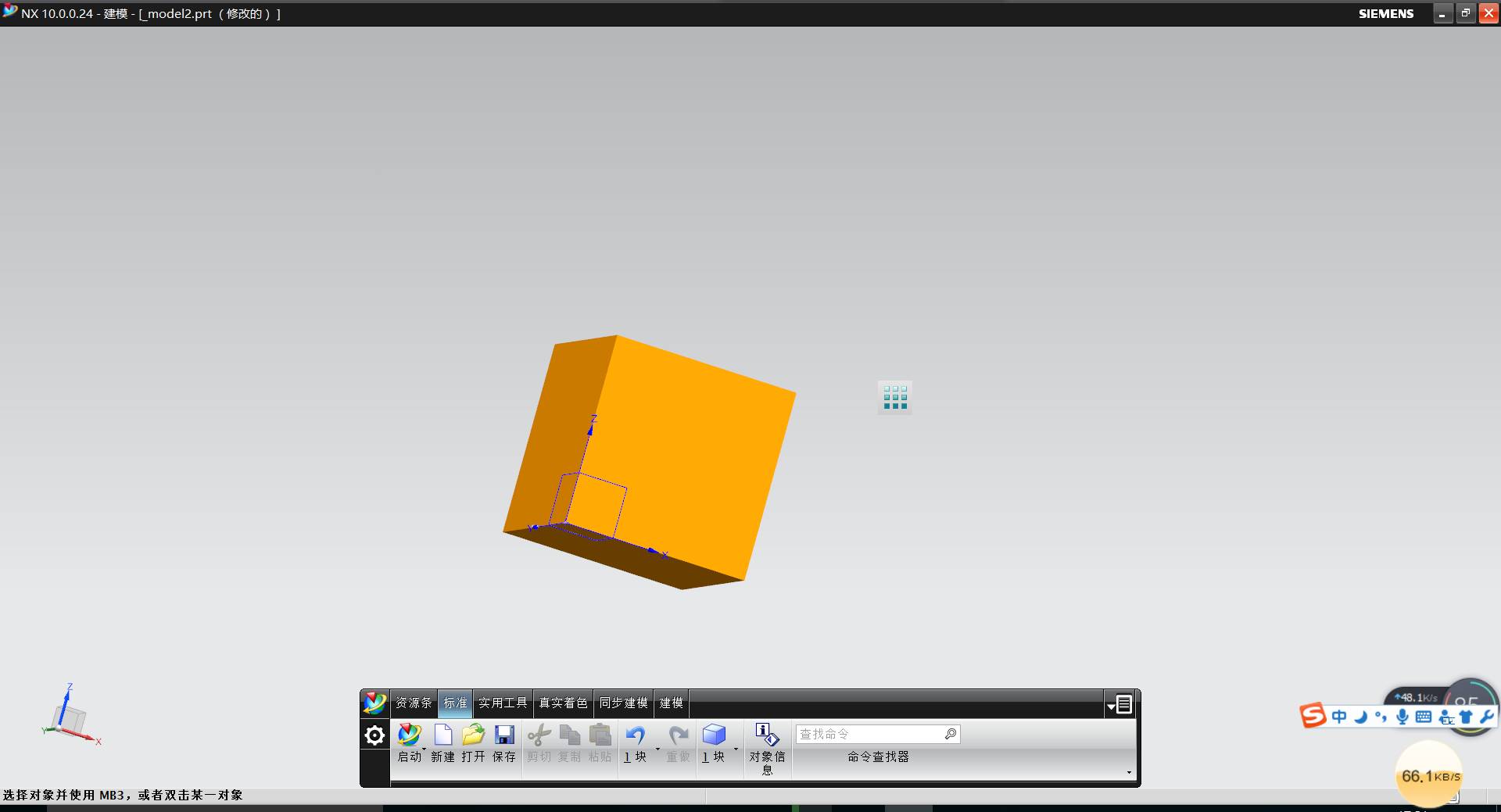Undo the last block operation

click(x=635, y=735)
